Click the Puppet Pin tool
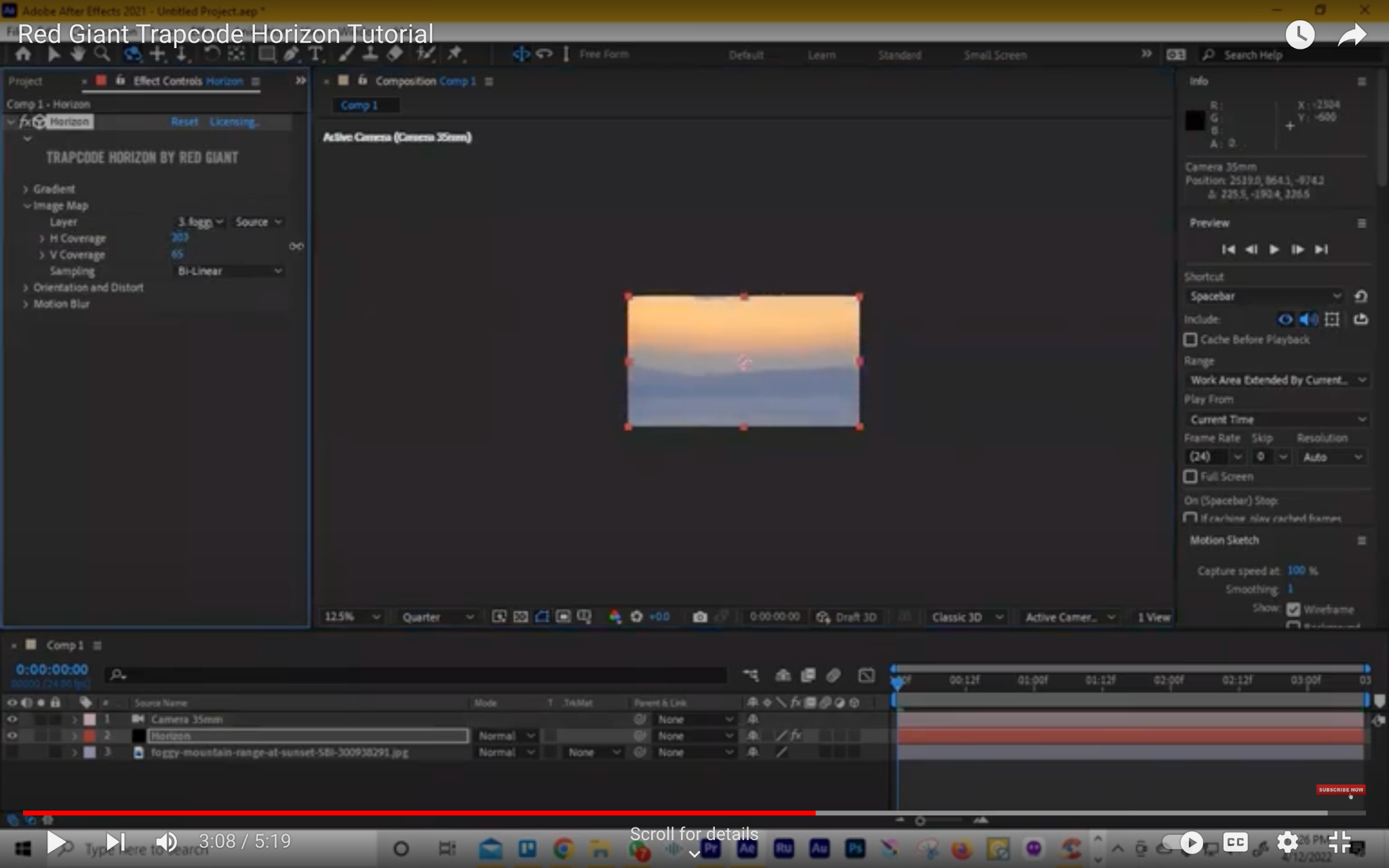The width and height of the screenshot is (1389, 868). tap(455, 54)
